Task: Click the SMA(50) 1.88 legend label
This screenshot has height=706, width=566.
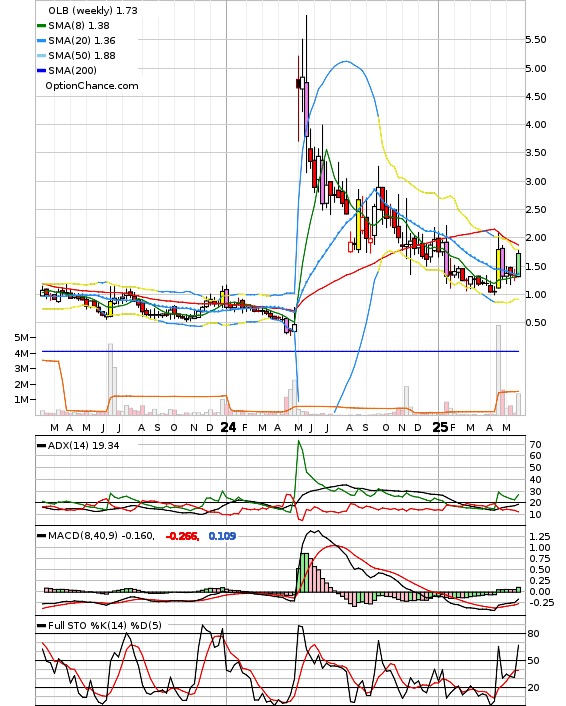Action: click(82, 55)
